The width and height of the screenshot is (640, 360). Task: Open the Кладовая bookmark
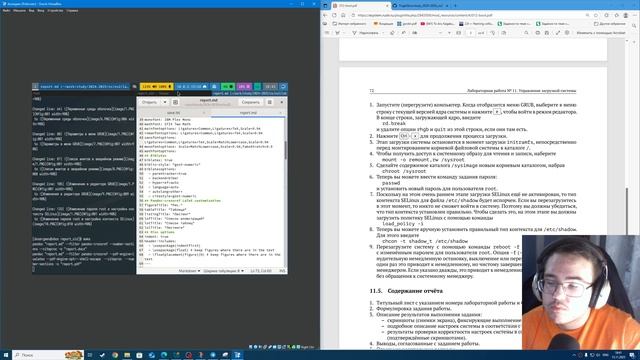pos(384,24)
